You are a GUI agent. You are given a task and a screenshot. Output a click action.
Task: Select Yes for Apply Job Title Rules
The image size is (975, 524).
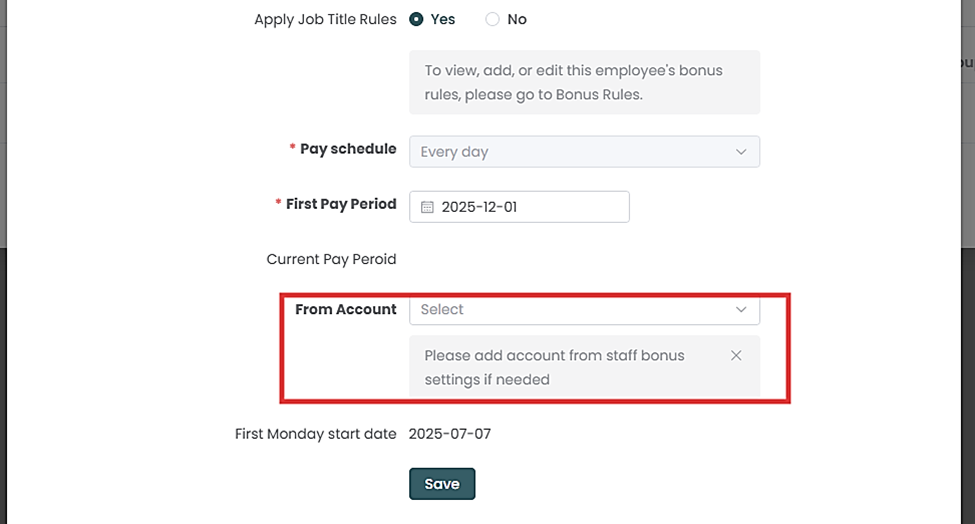tap(417, 19)
